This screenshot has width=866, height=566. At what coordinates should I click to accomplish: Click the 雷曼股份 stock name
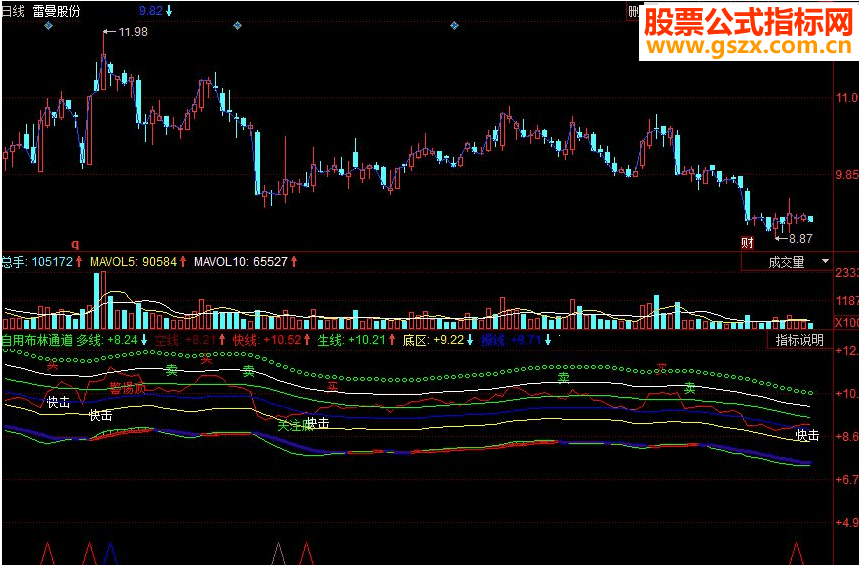(56, 11)
